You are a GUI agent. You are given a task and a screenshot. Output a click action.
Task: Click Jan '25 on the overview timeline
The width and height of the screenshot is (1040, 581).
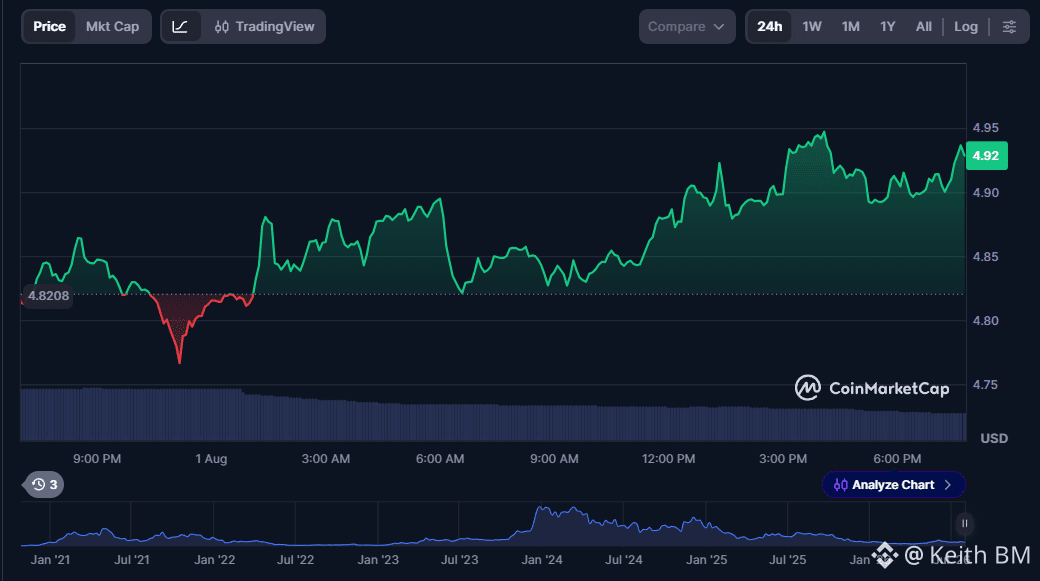(706, 560)
